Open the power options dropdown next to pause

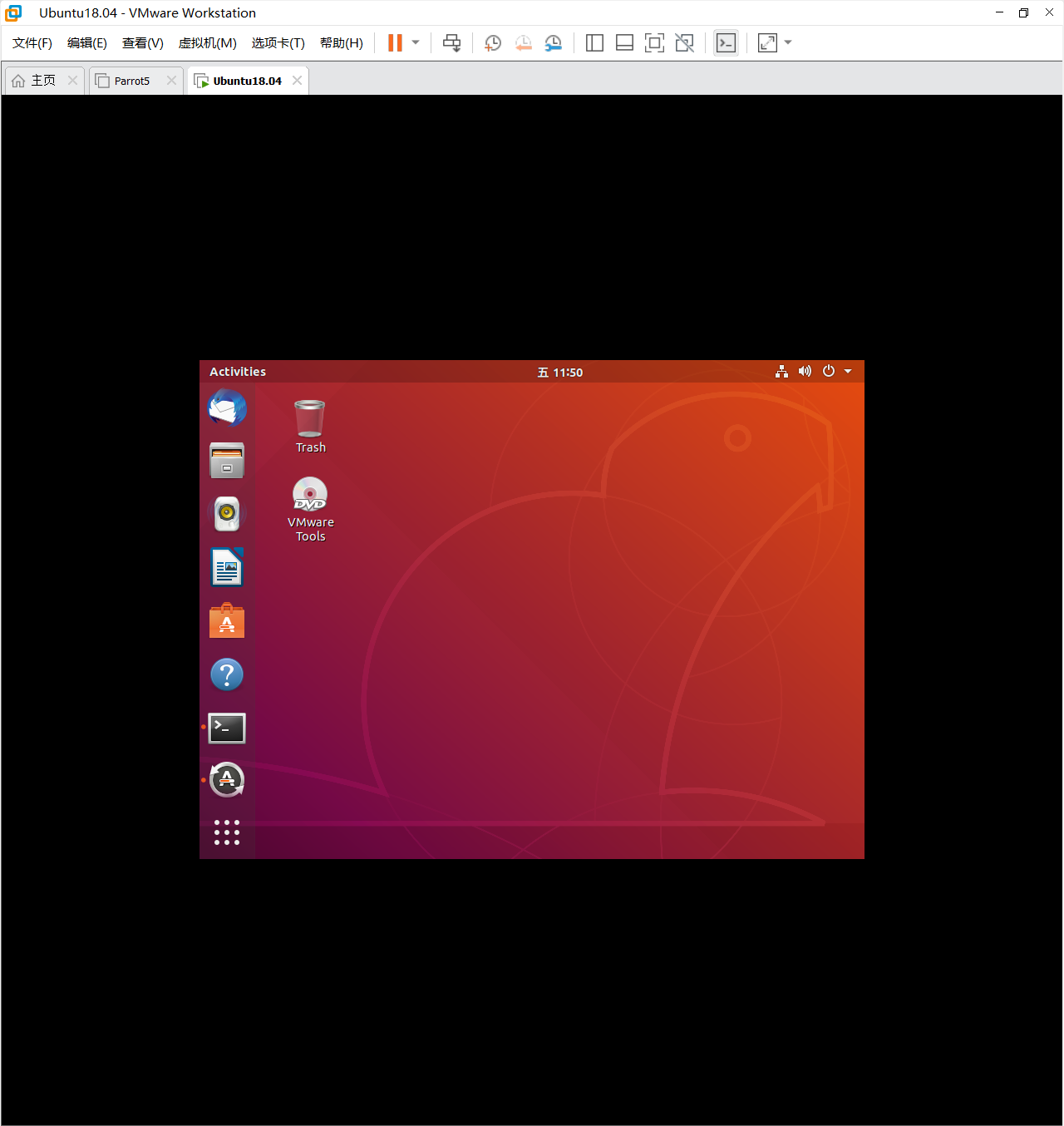416,43
